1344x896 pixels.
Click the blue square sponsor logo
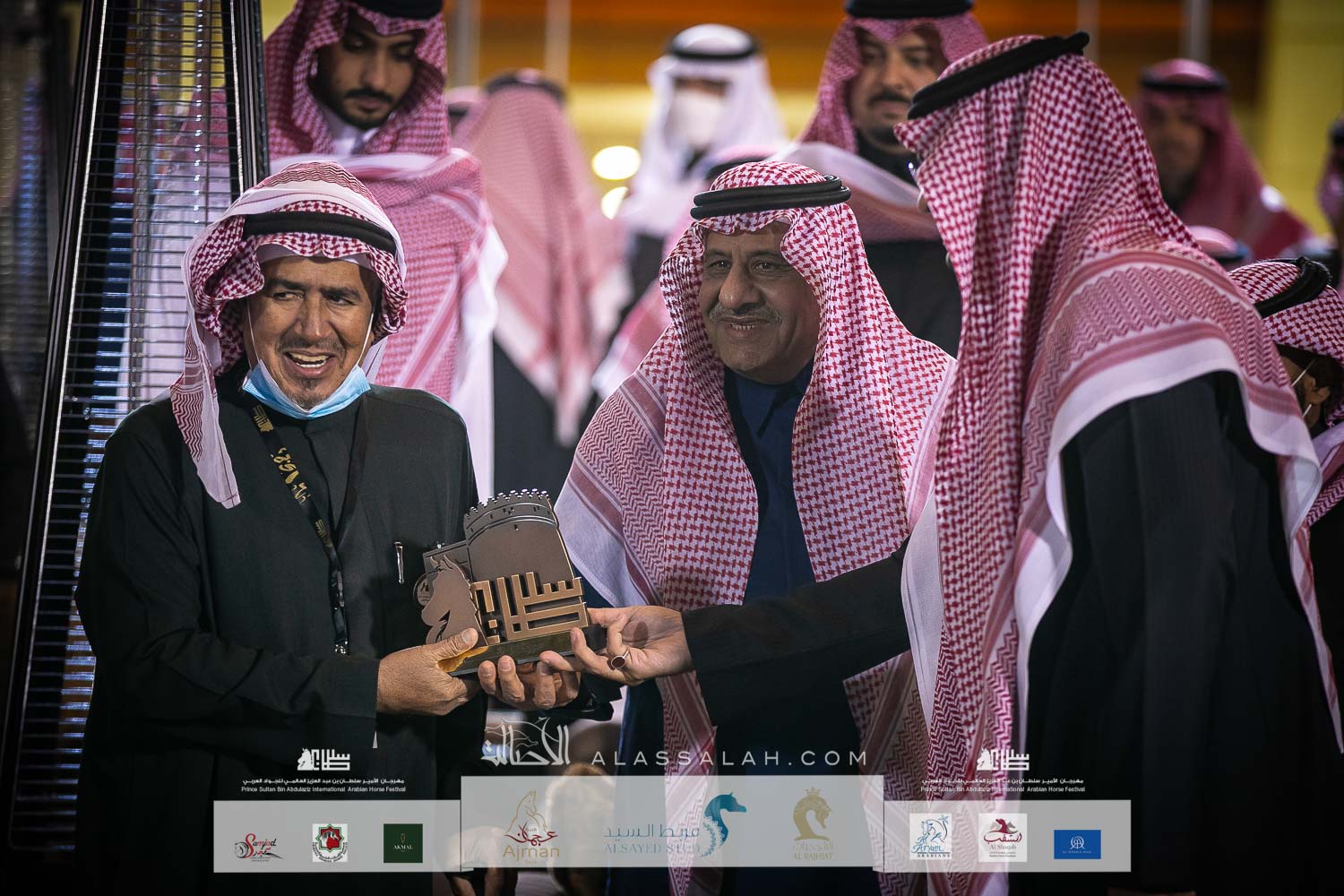click(x=1077, y=843)
